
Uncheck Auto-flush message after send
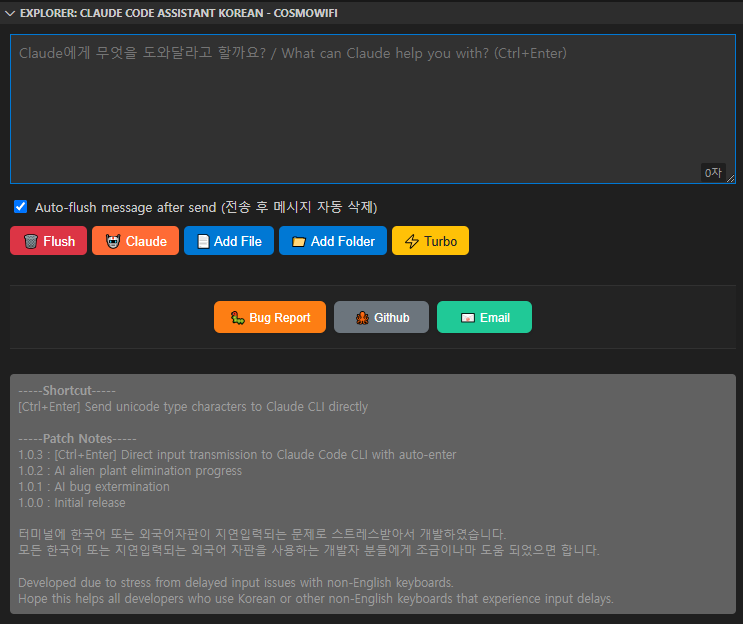tap(20, 207)
